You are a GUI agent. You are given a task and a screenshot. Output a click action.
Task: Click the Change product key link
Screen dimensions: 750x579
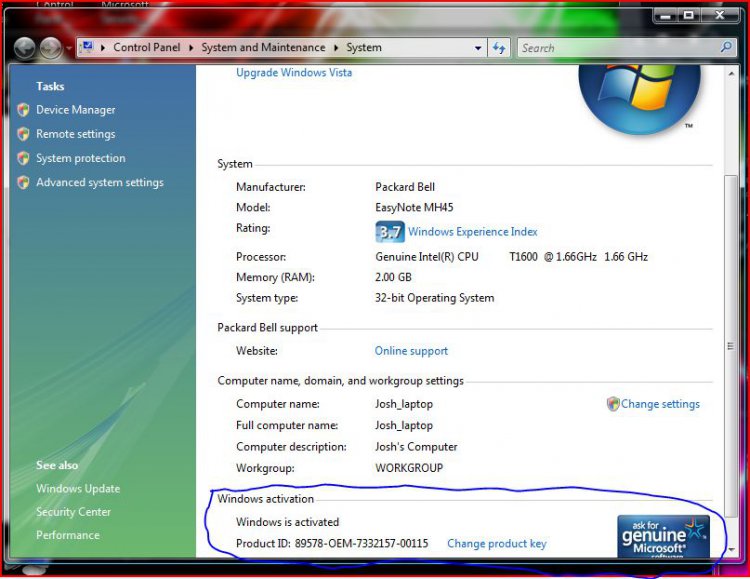(x=496, y=543)
